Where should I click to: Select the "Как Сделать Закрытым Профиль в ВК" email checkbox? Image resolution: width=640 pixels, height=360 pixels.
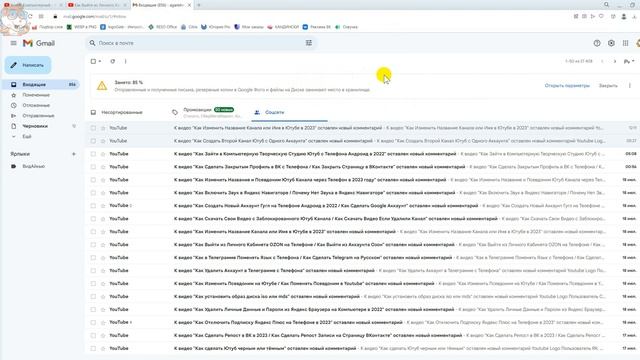tap(93, 167)
